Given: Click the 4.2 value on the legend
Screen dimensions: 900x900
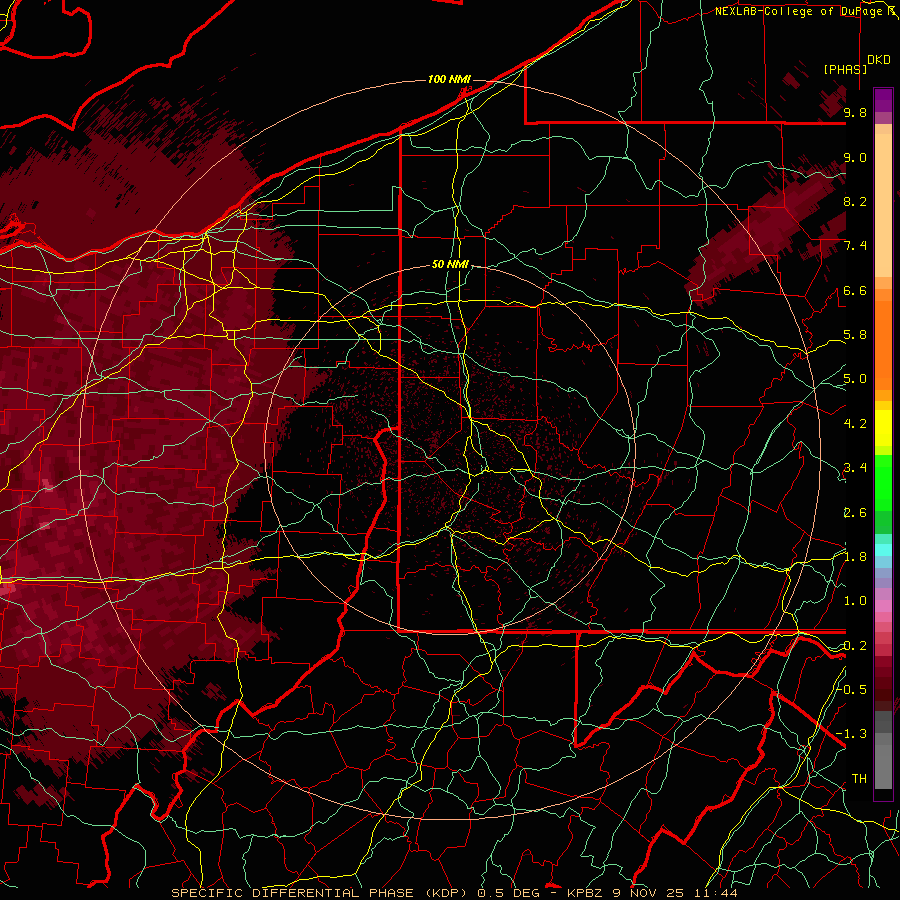Looking at the screenshot, I should tap(855, 424).
